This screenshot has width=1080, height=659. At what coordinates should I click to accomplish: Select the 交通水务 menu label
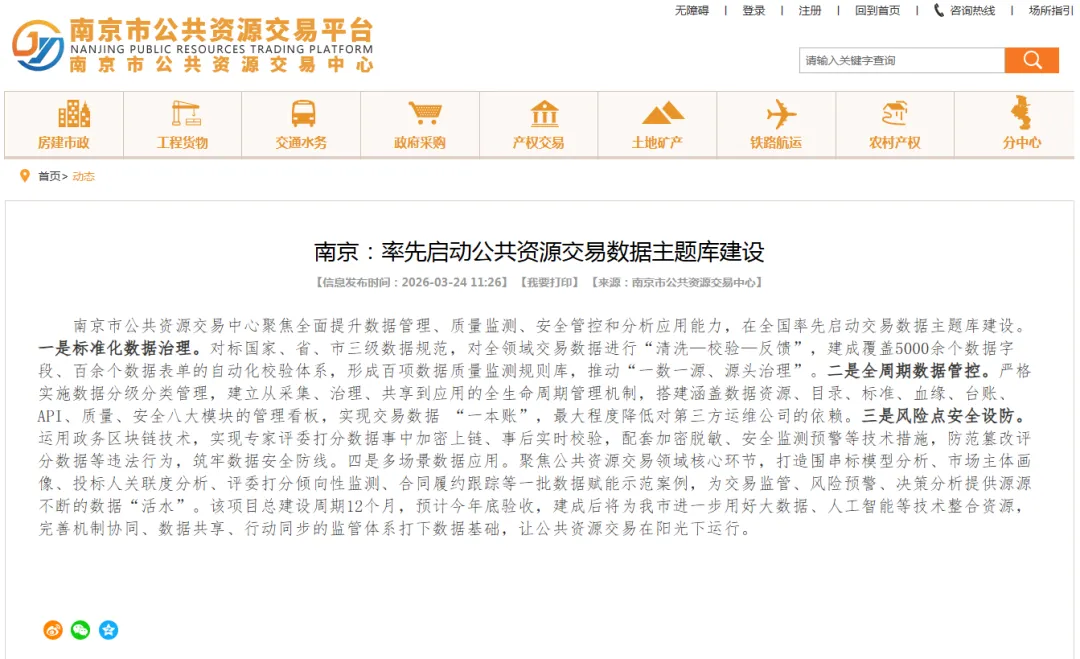(301, 143)
